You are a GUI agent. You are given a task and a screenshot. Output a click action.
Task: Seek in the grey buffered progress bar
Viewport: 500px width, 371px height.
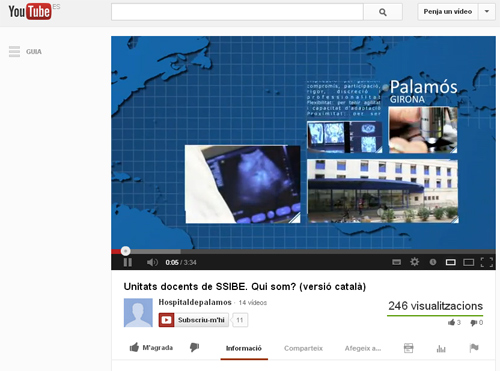[155, 251]
